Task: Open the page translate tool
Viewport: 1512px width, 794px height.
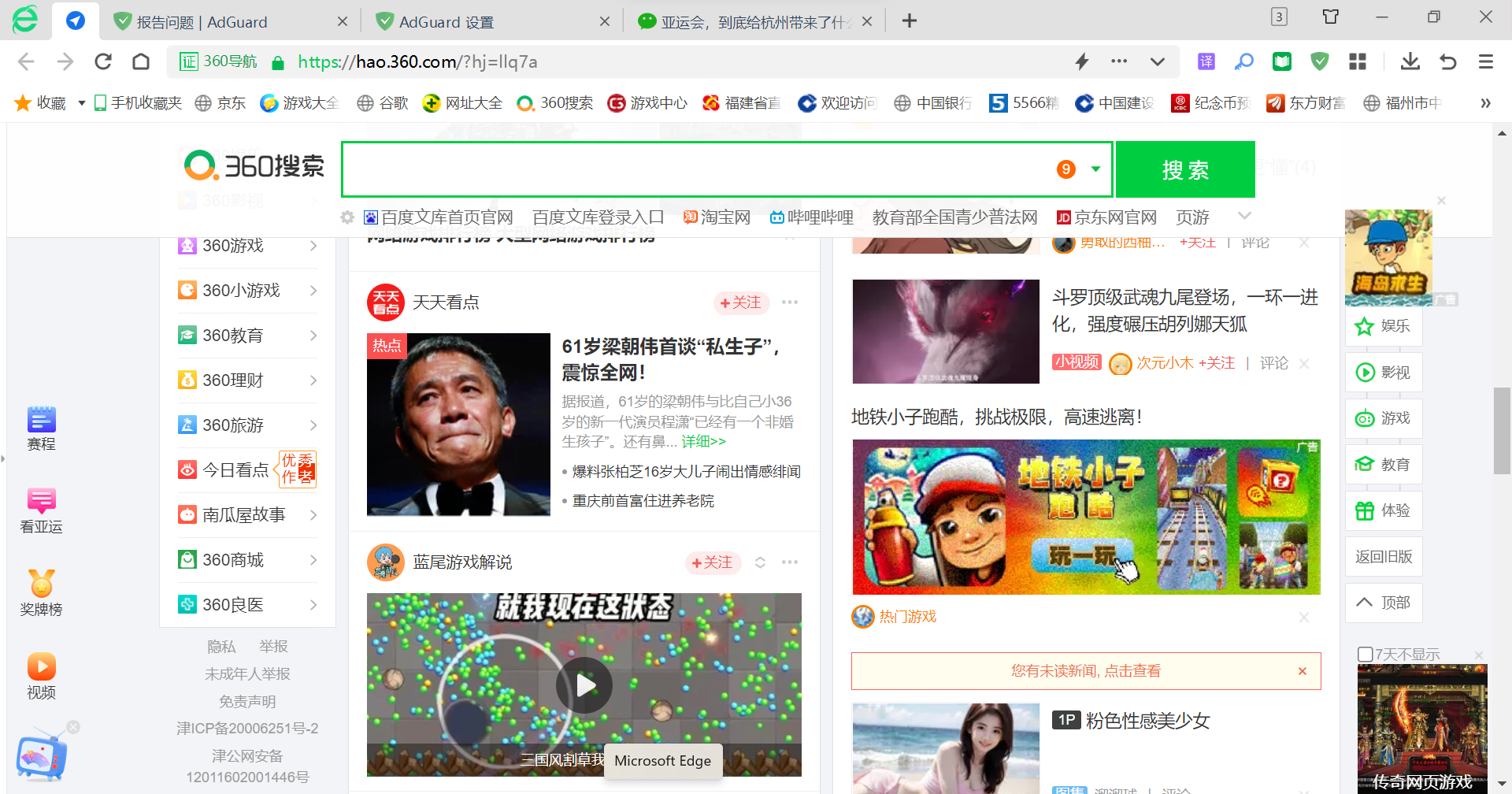Action: [1206, 61]
